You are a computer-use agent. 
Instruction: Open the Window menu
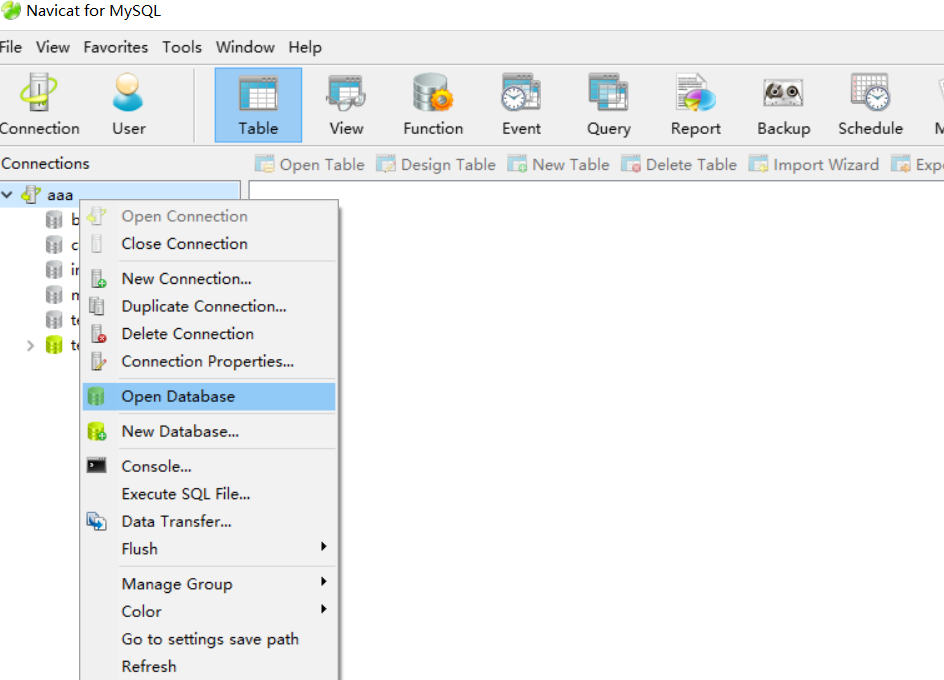tap(245, 47)
